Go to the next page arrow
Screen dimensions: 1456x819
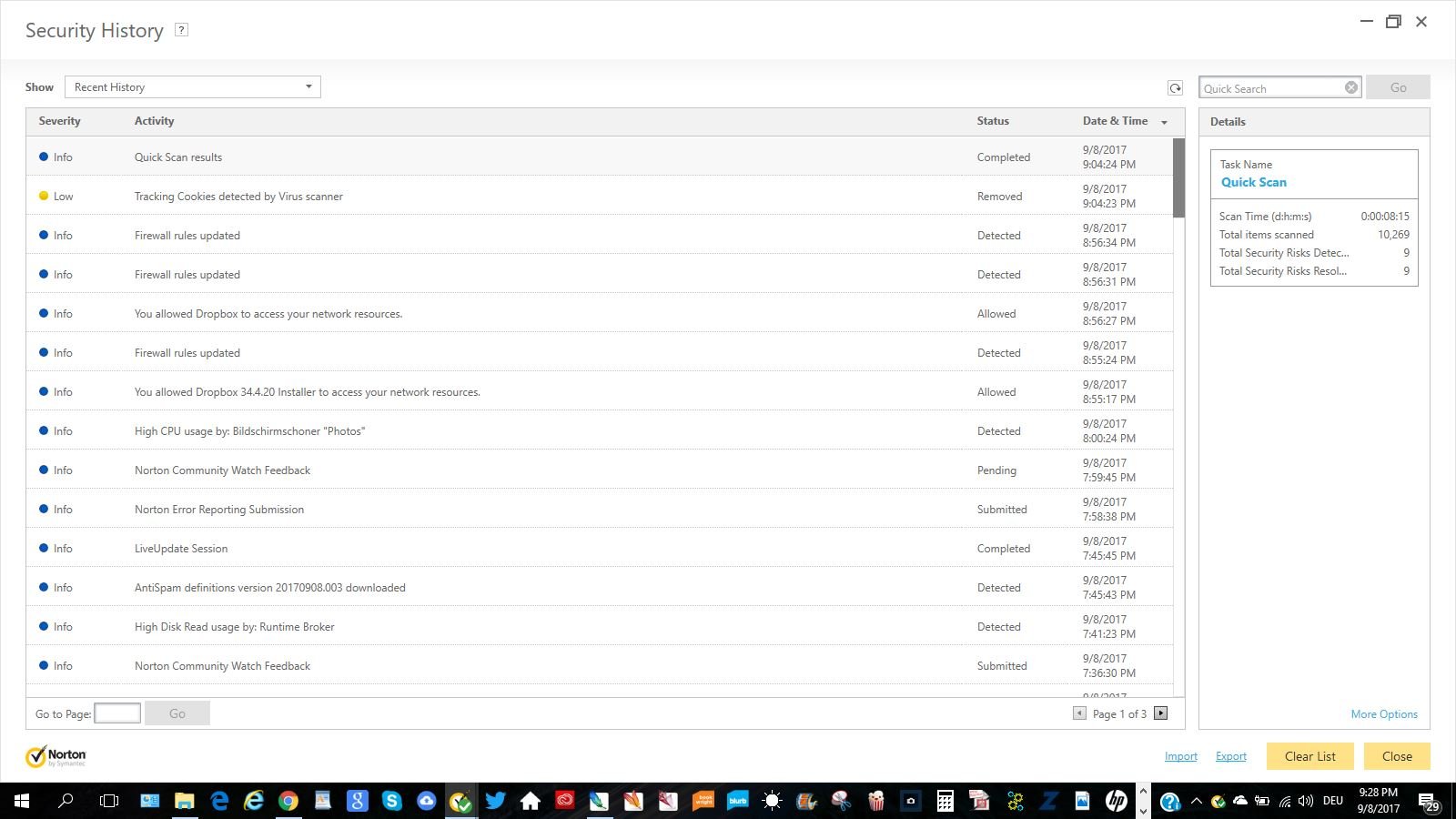1161,713
